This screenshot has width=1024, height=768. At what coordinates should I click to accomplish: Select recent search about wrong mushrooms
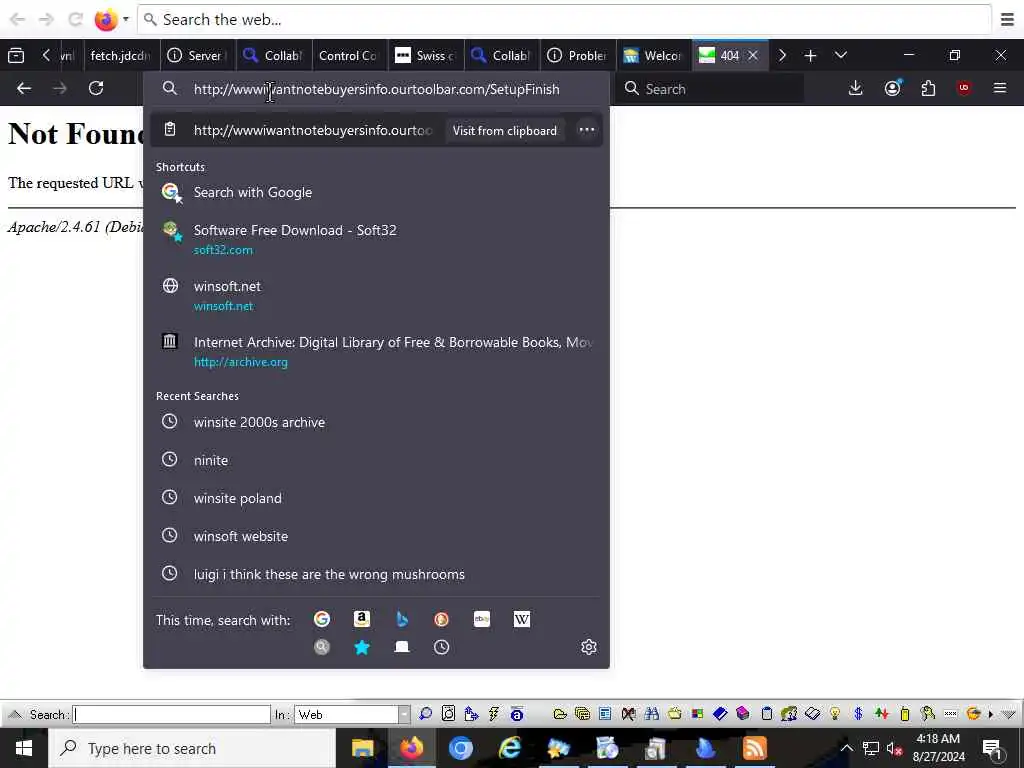coord(376,574)
